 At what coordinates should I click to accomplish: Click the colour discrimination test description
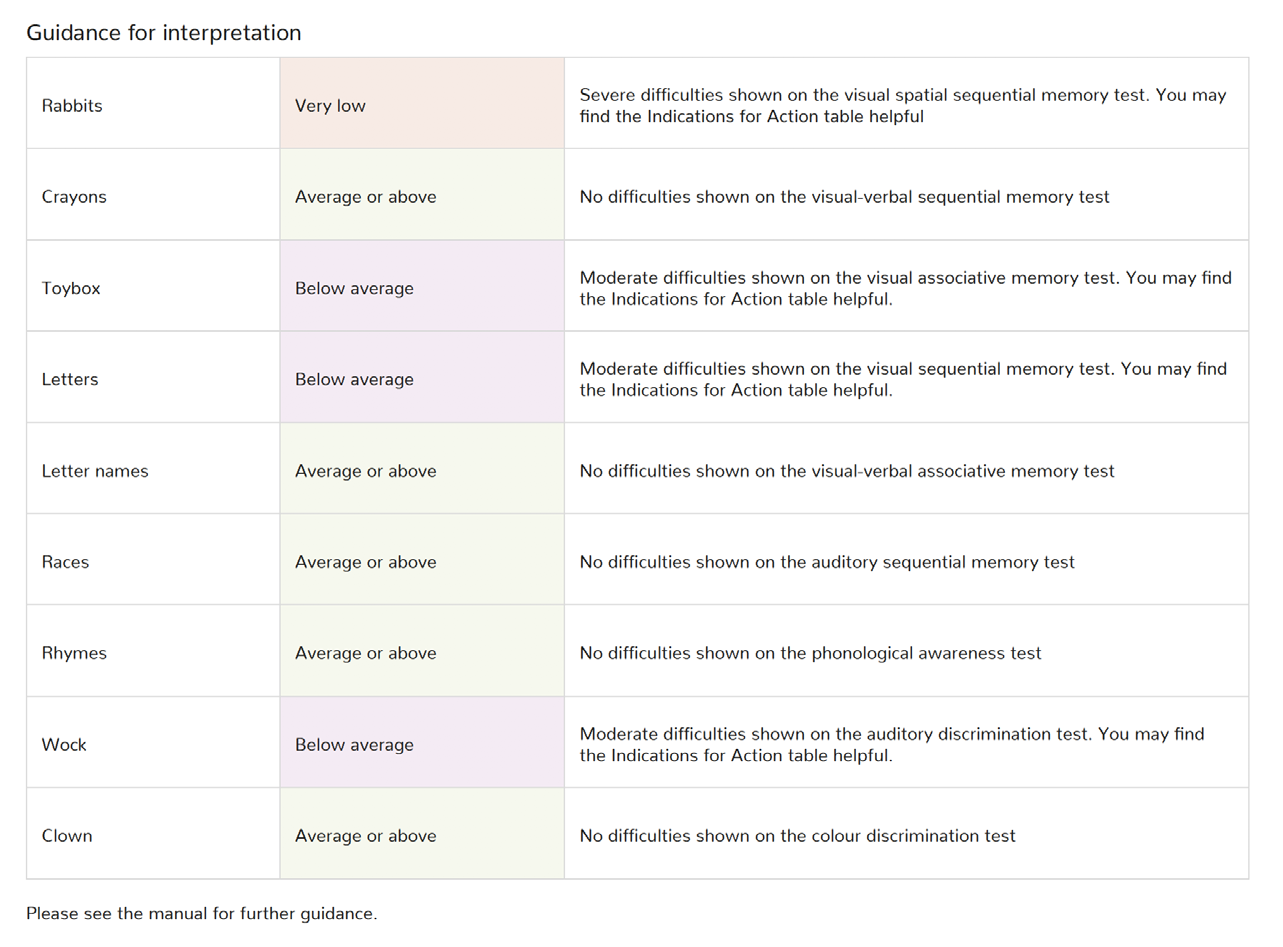click(906, 834)
